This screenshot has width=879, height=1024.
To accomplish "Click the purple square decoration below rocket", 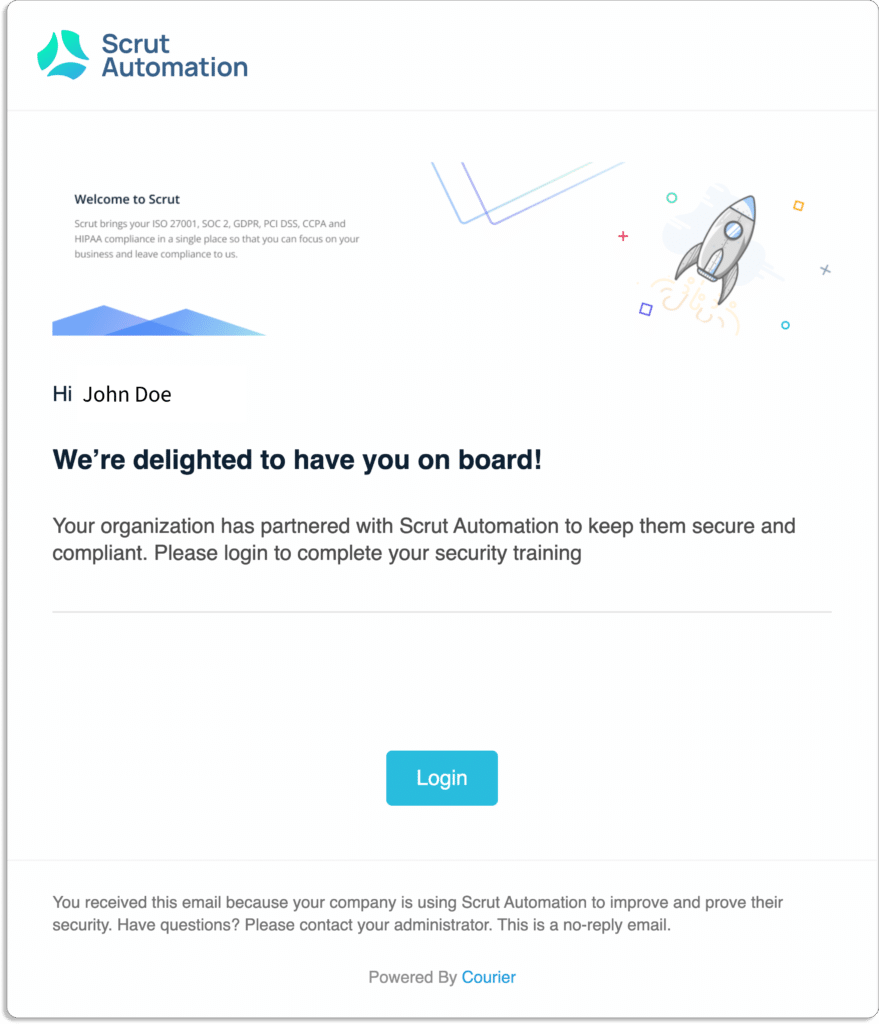I will [x=646, y=309].
